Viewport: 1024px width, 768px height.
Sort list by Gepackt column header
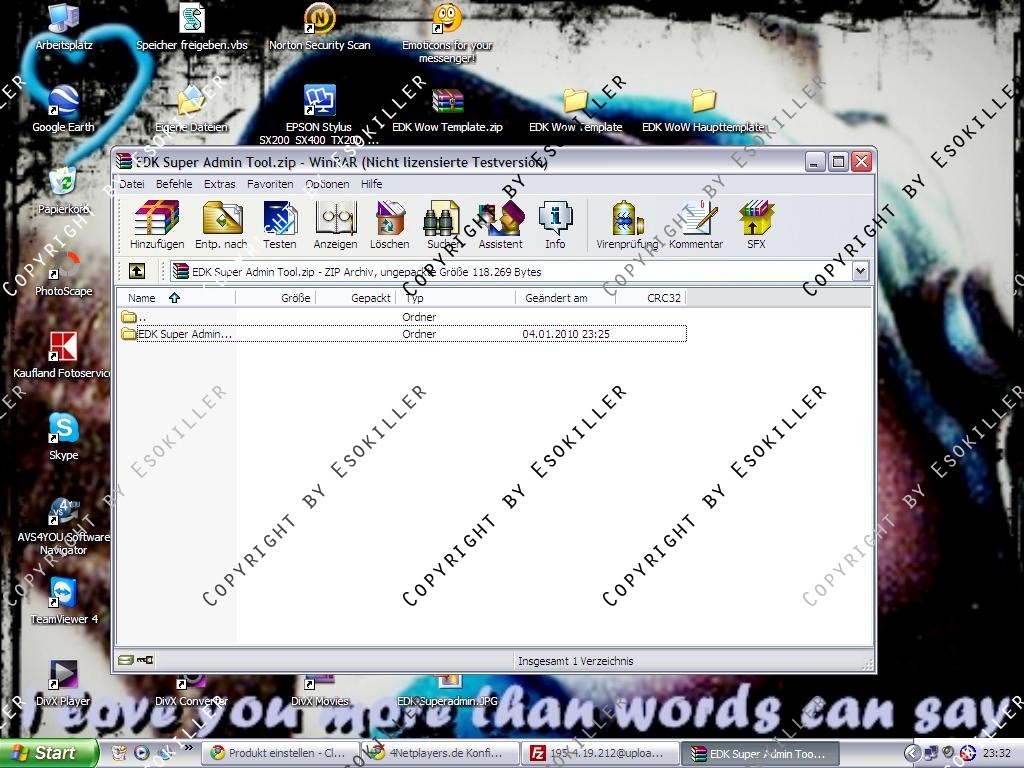pyautogui.click(x=356, y=298)
